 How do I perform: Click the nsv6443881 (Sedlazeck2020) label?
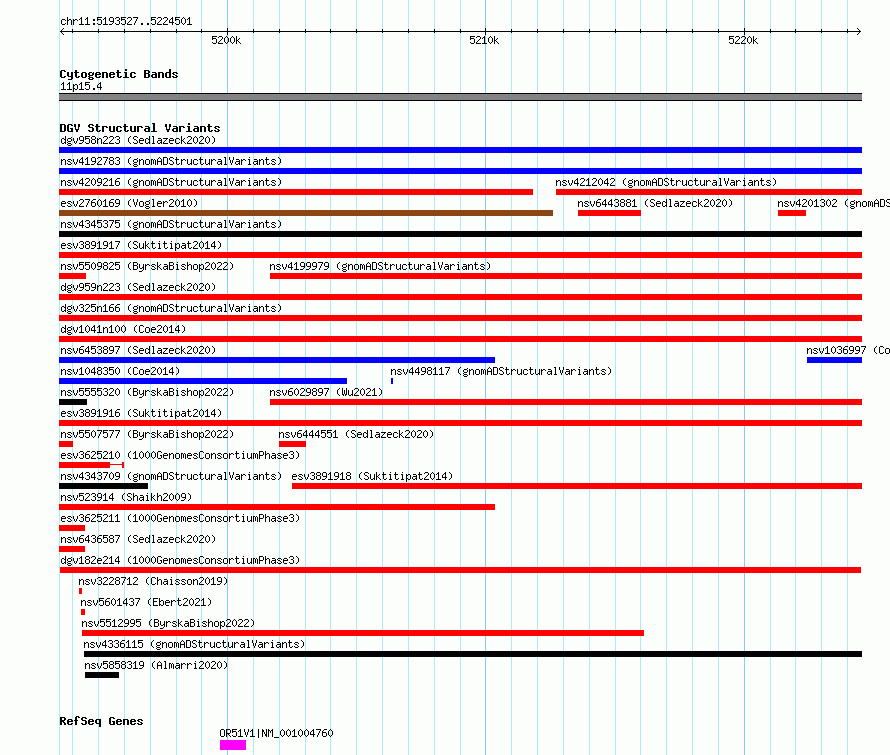[x=655, y=203]
